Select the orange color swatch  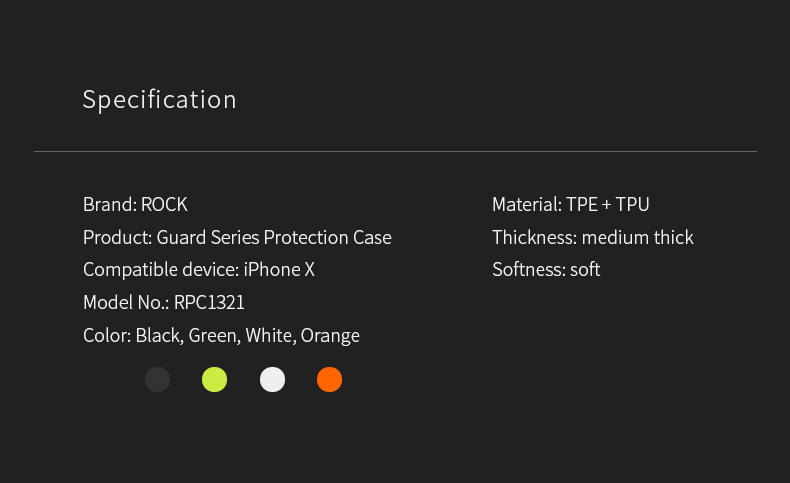[x=330, y=379]
